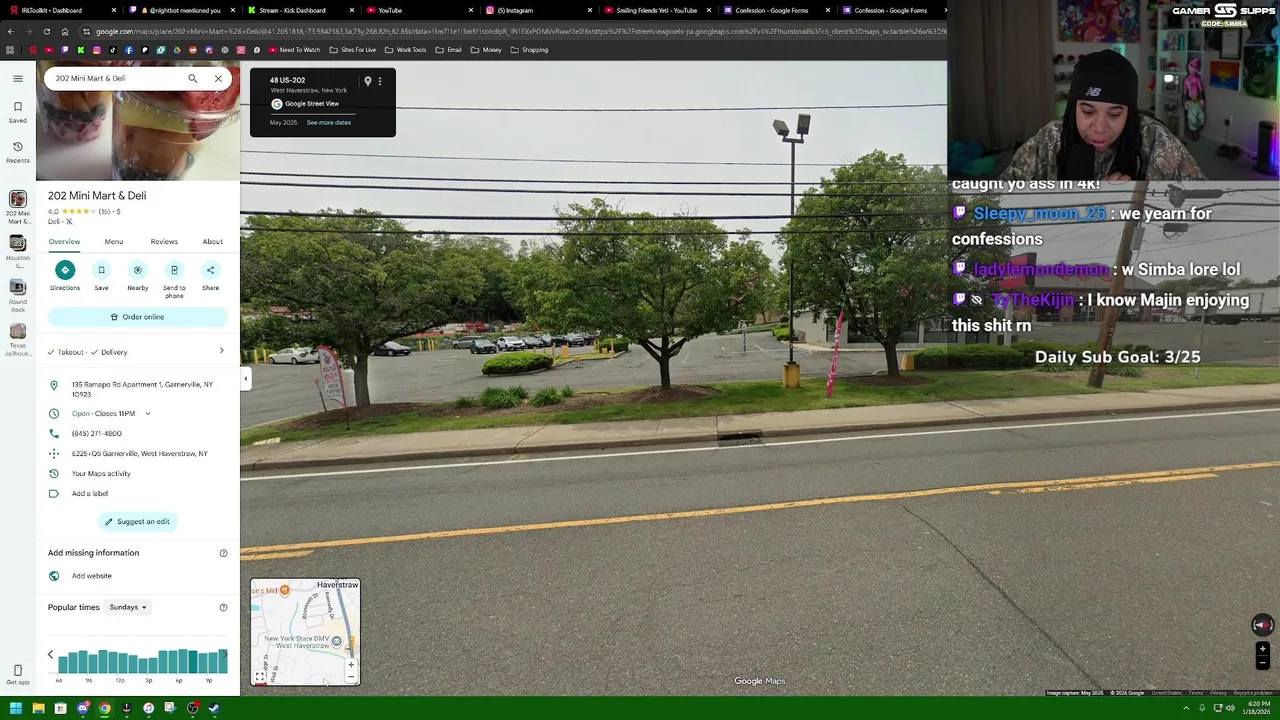Switch to the Overview tab
The height and width of the screenshot is (720, 1280).
[64, 241]
